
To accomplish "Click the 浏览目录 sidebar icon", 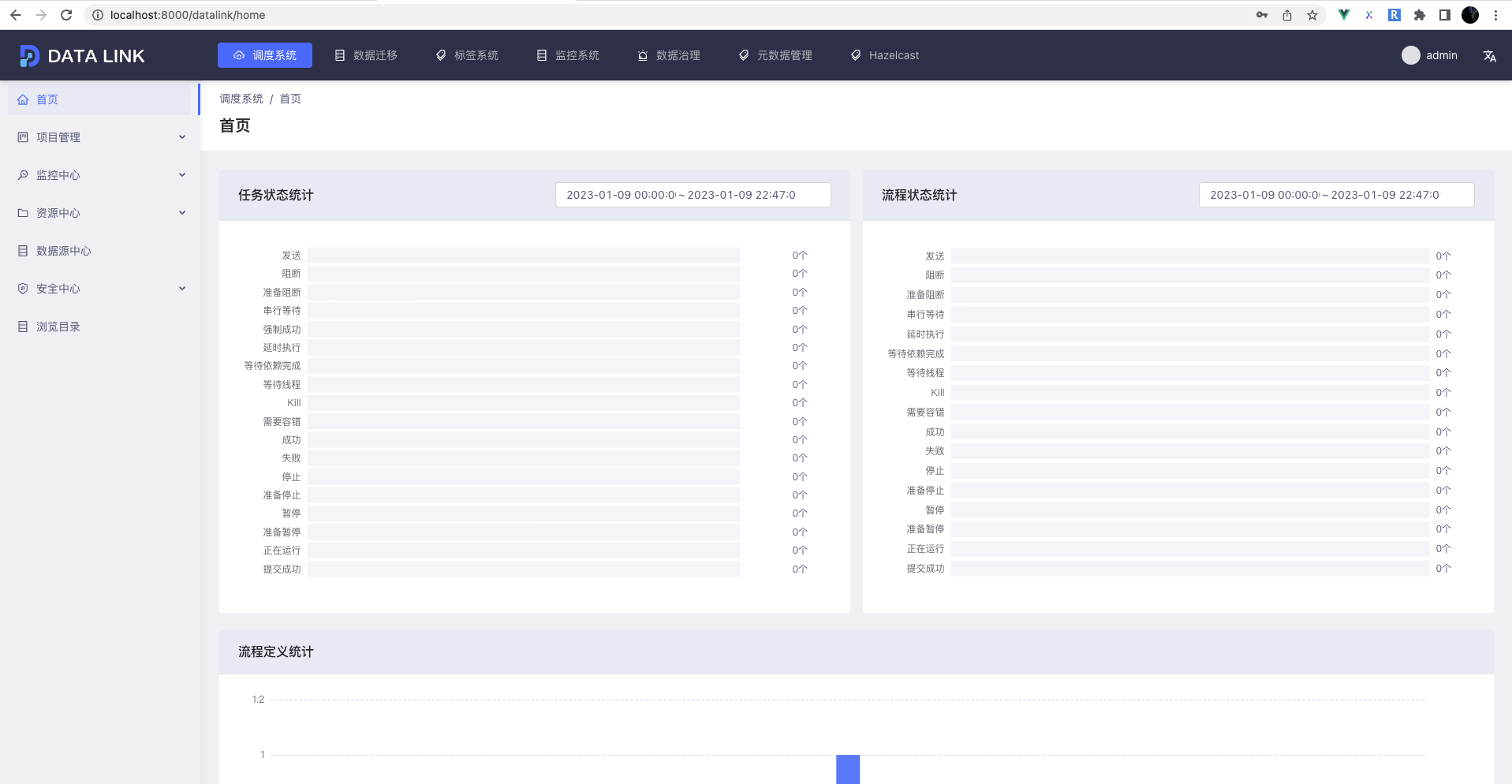I will tap(23, 327).
